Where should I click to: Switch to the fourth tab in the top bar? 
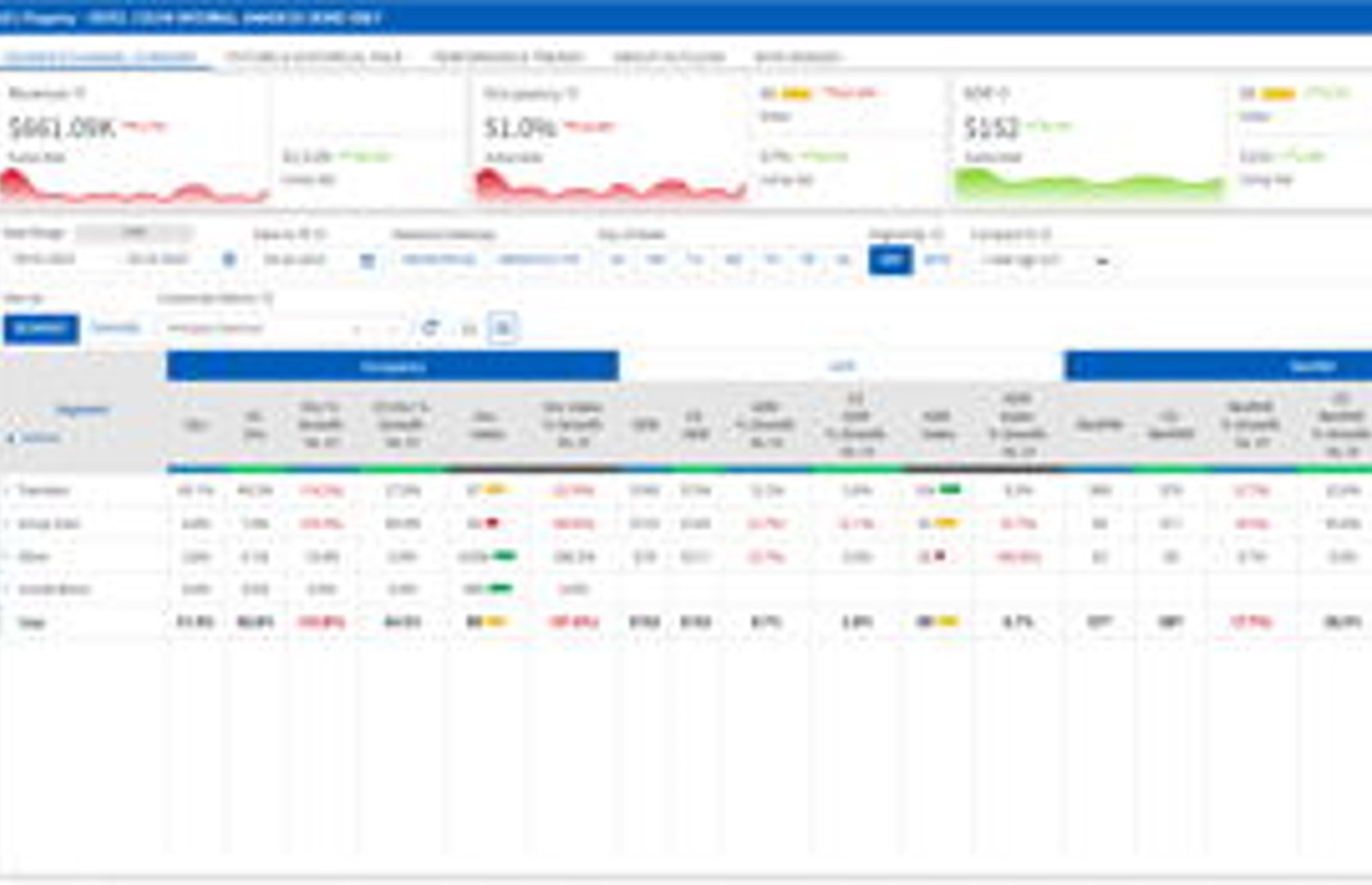click(669, 57)
